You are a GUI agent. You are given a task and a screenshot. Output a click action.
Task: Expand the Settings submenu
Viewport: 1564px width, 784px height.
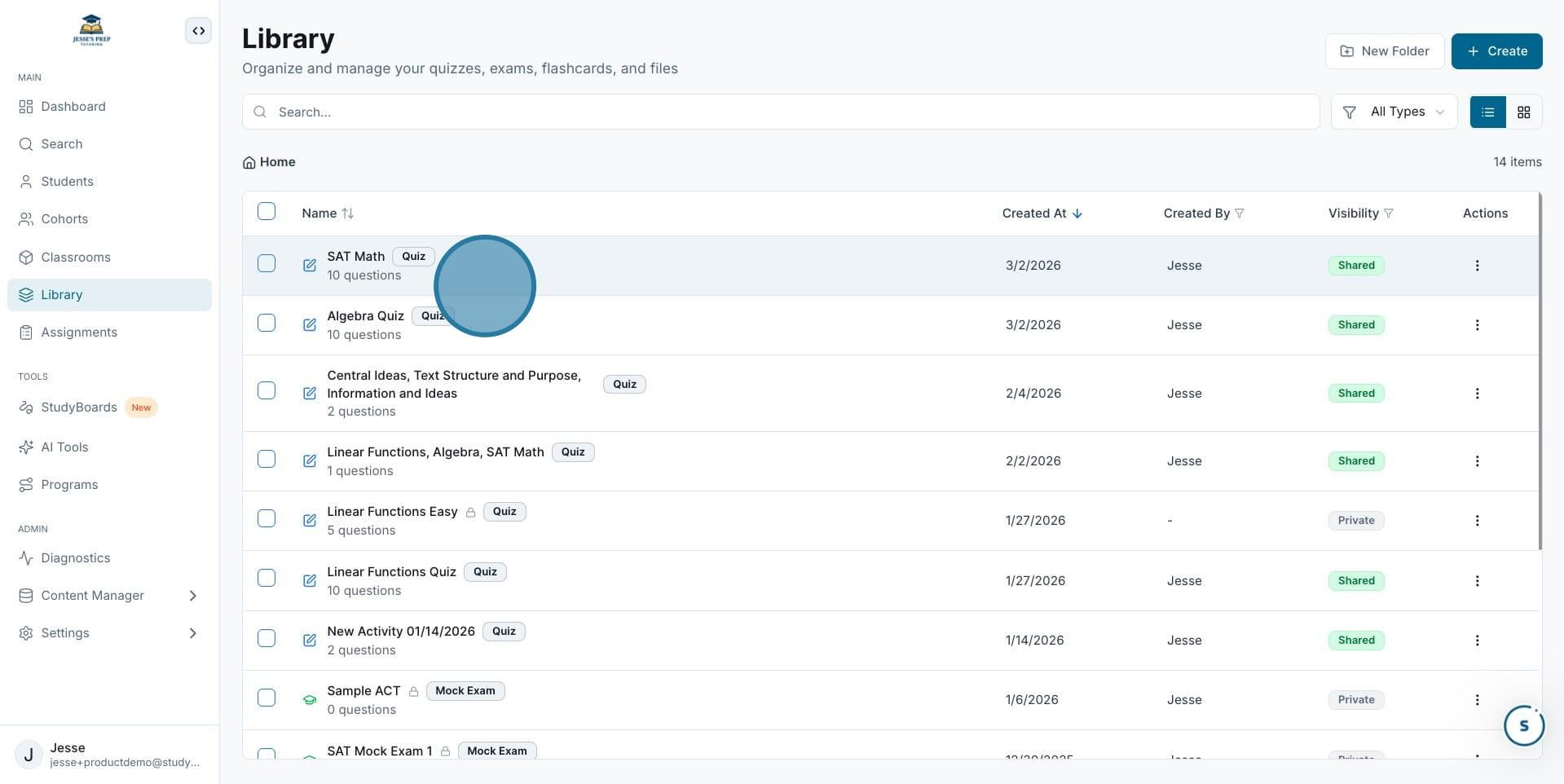point(109,633)
